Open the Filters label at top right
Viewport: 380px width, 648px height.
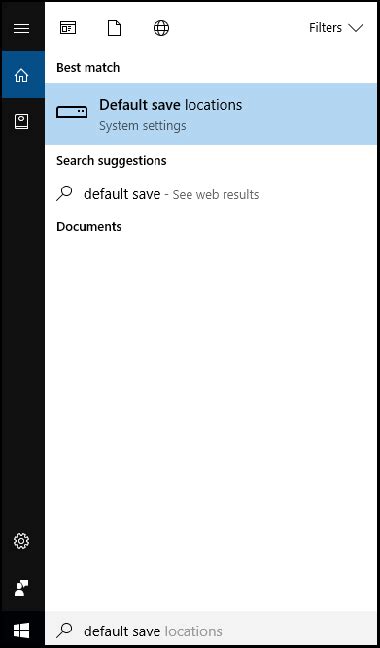tap(325, 28)
